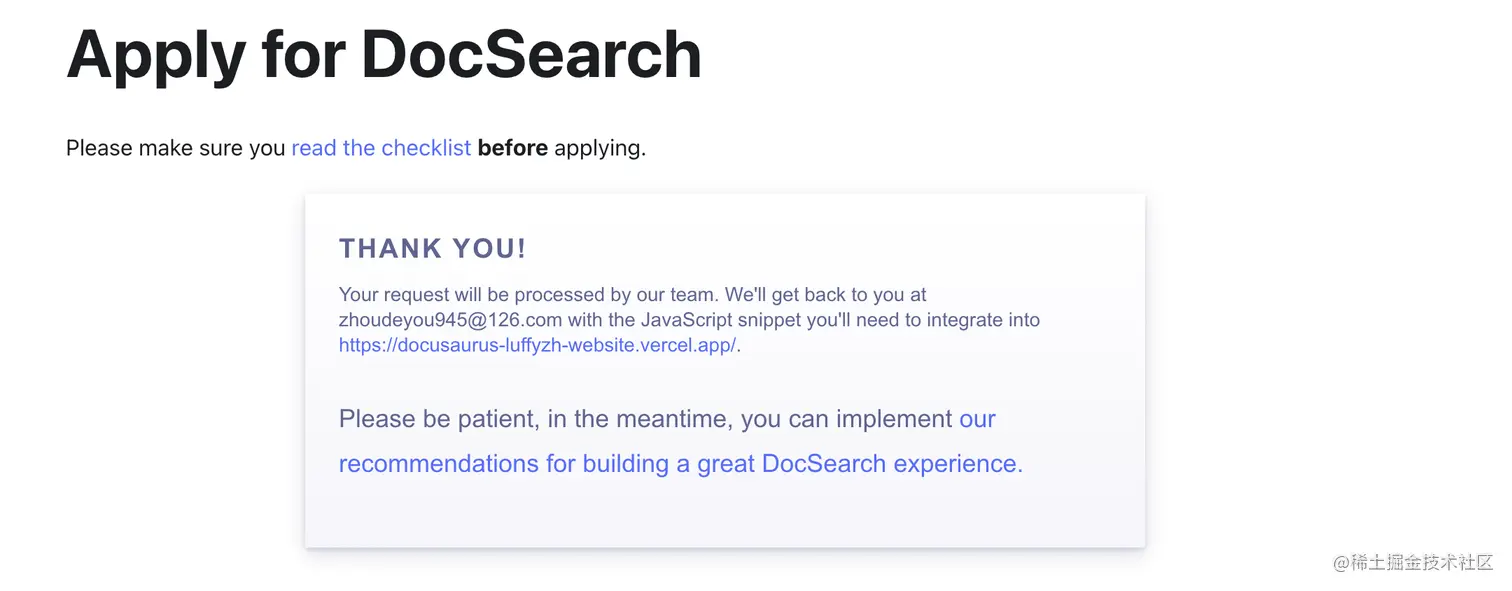1512x591 pixels.
Task: Click the "THANK YOU!" card title
Action: 432,249
